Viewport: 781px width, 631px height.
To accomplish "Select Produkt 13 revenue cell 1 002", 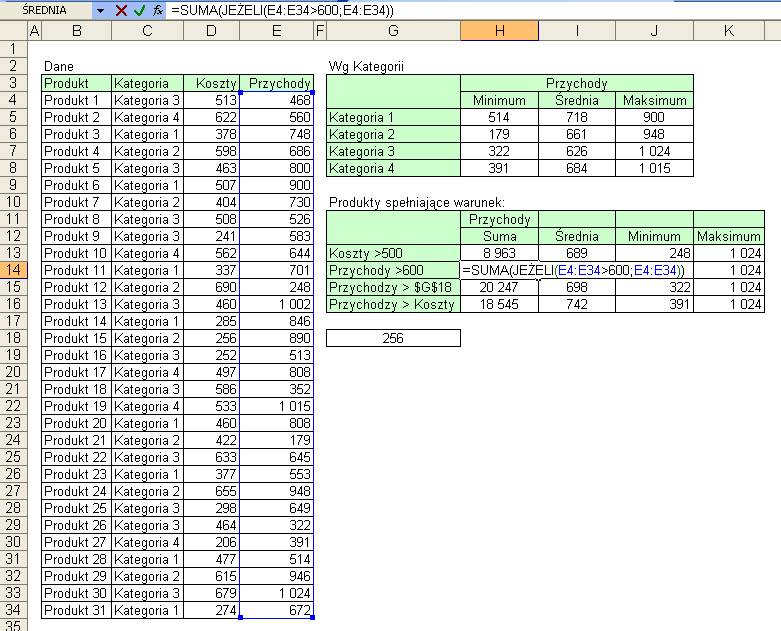I will click(276, 304).
